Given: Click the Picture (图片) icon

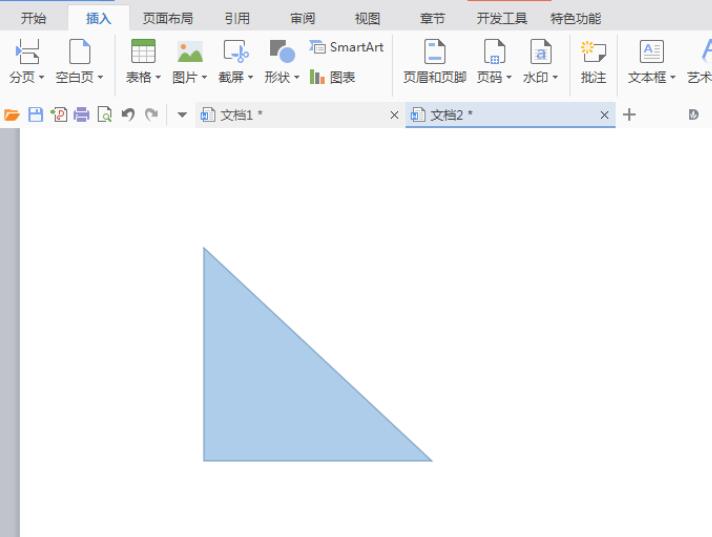Looking at the screenshot, I should tap(190, 51).
